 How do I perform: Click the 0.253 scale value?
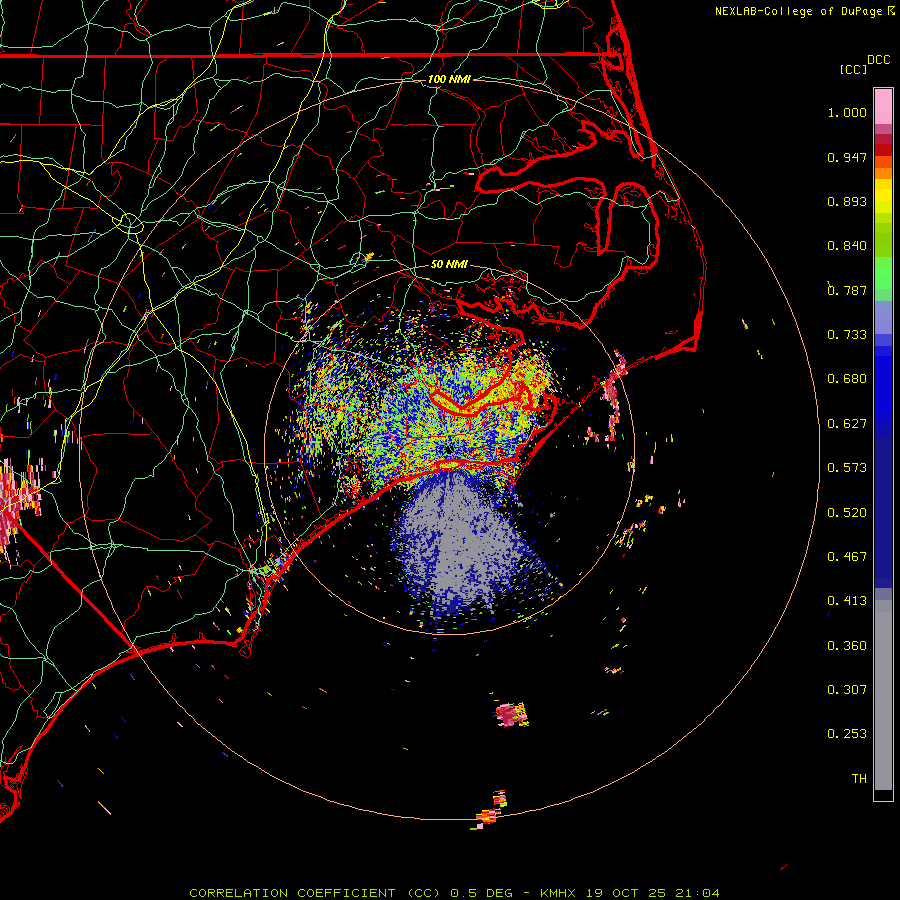click(847, 734)
